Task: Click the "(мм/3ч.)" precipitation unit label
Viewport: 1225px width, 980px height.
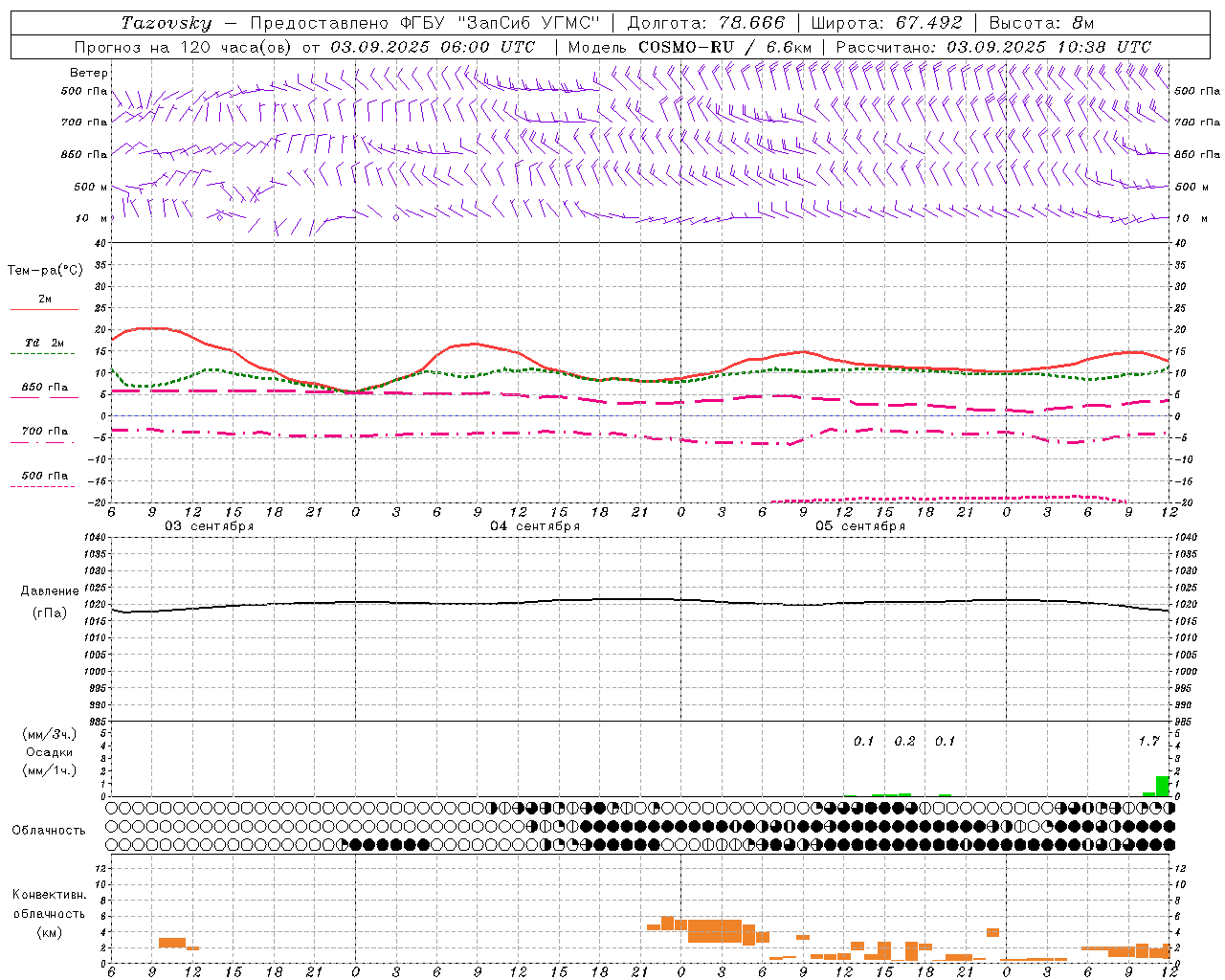Action: (x=50, y=734)
